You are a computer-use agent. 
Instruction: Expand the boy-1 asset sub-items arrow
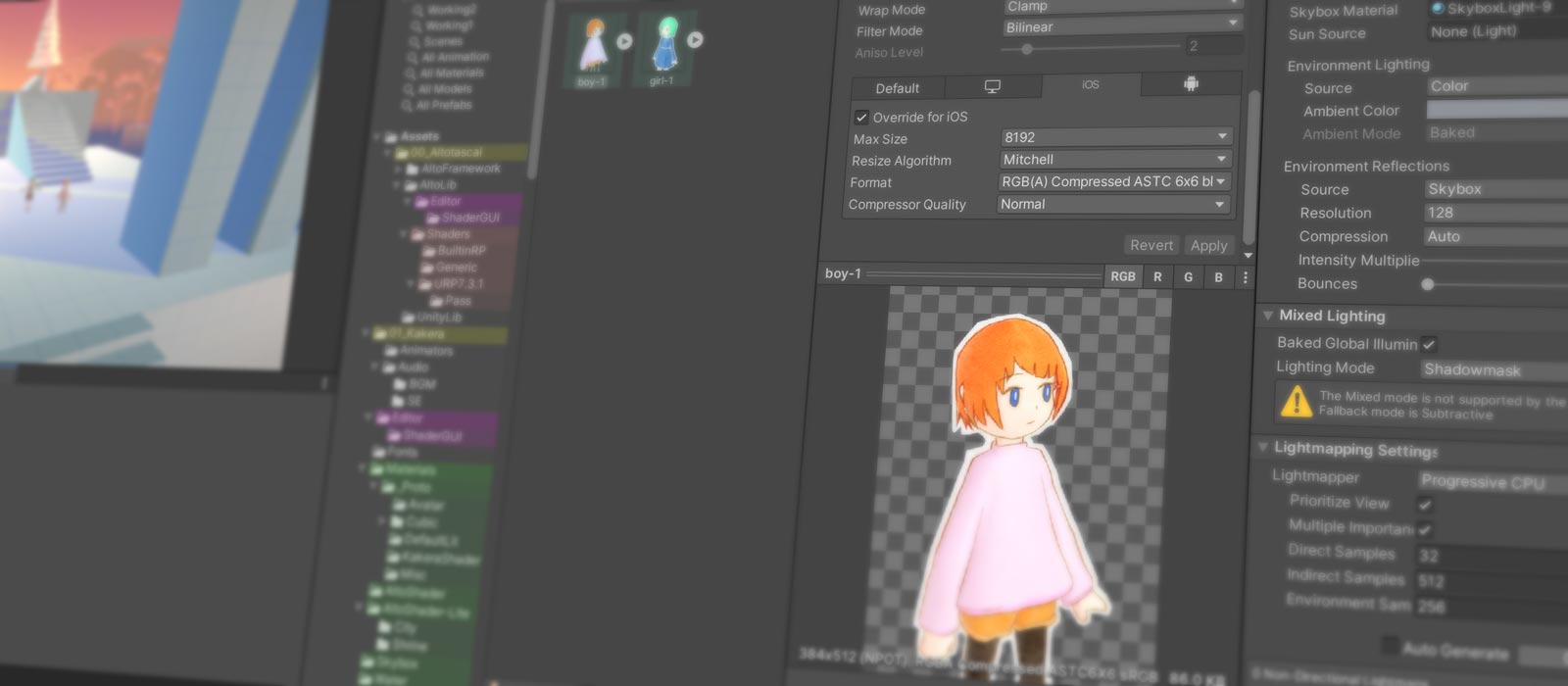(x=624, y=41)
